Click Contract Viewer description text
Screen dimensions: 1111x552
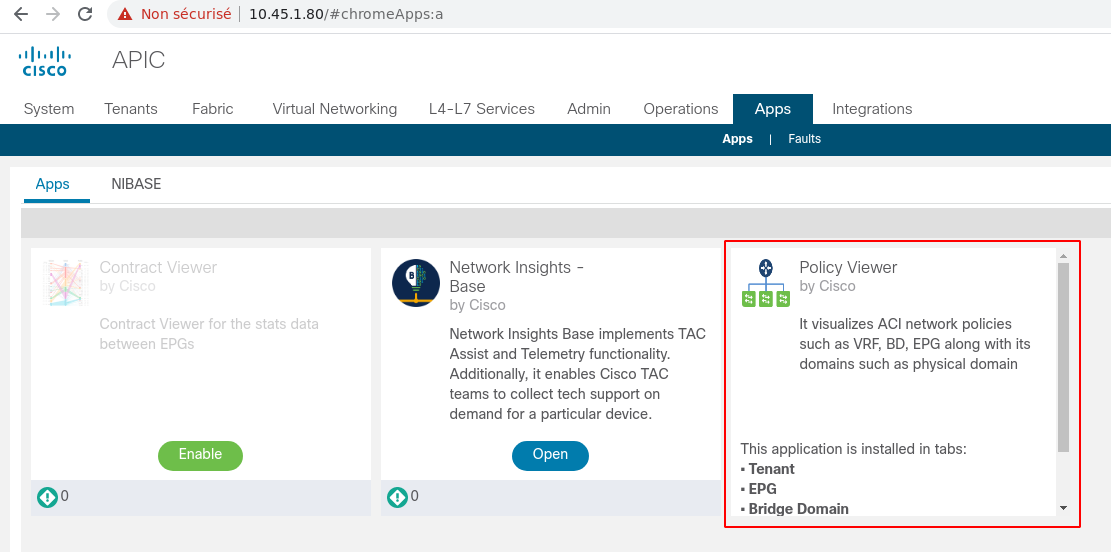[x=209, y=334]
